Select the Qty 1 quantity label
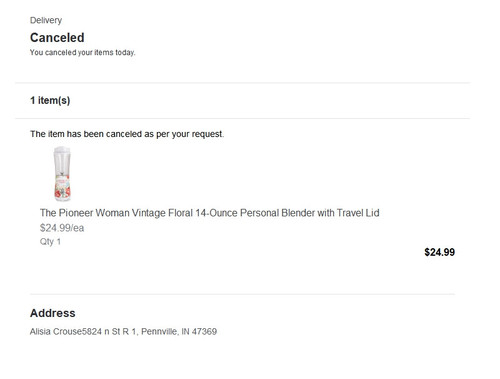This screenshot has height=379, width=500. (x=50, y=242)
